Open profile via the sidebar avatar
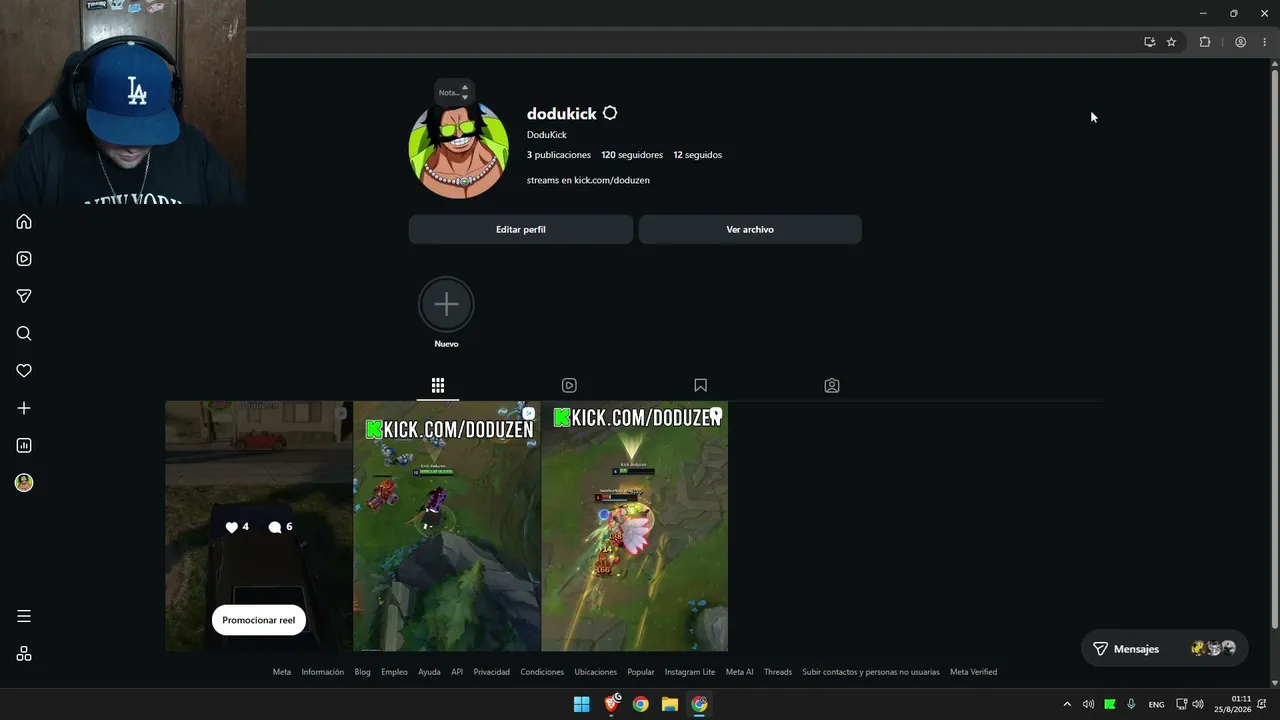 point(24,483)
